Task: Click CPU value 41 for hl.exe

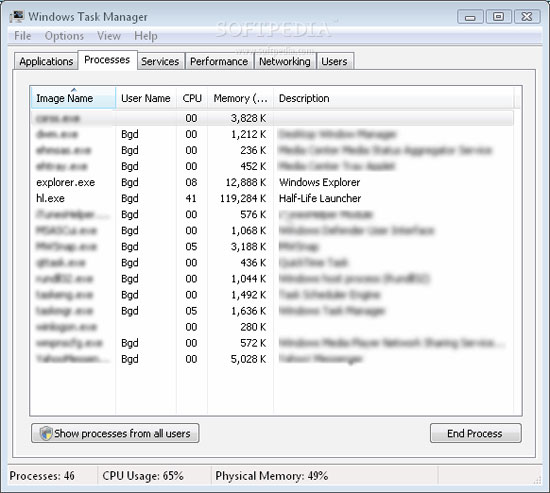Action: point(191,199)
